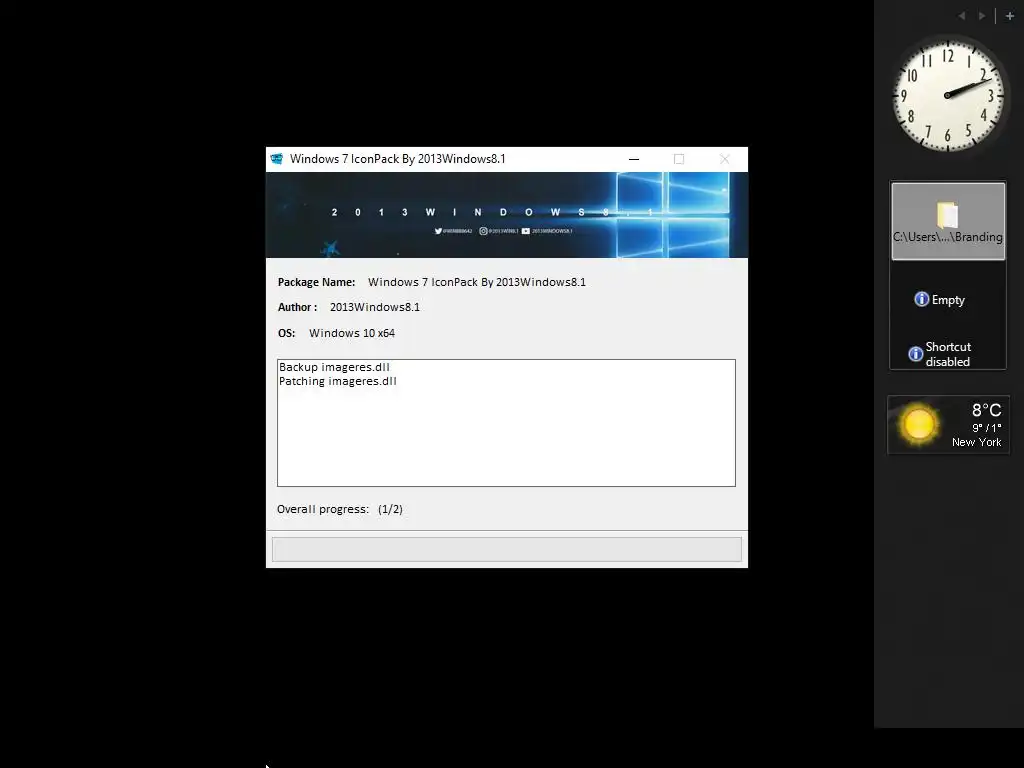Click the Twitter icon in the banner
The image size is (1024, 768).
coord(438,231)
